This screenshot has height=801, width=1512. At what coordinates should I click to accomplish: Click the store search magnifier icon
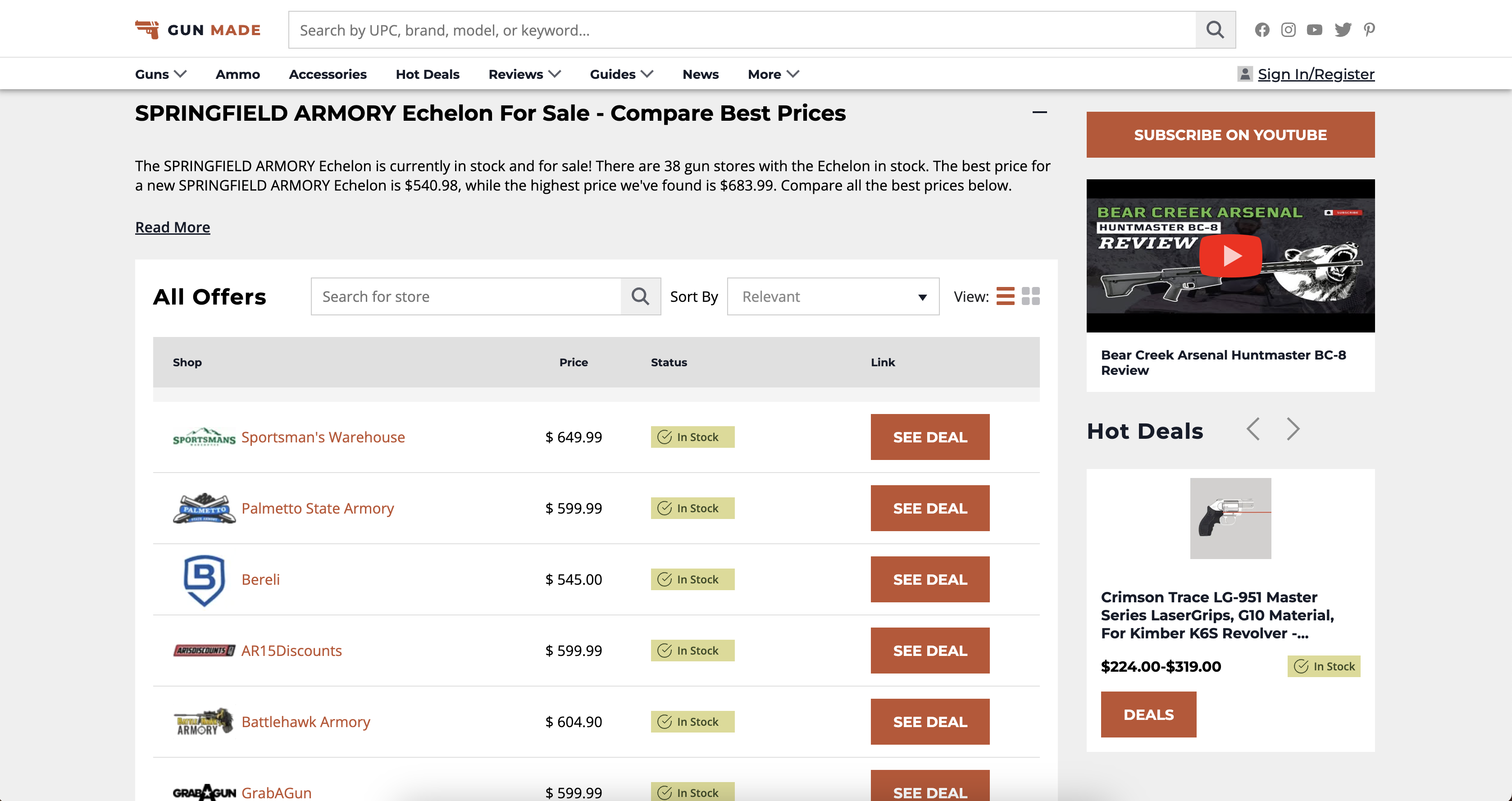click(640, 296)
